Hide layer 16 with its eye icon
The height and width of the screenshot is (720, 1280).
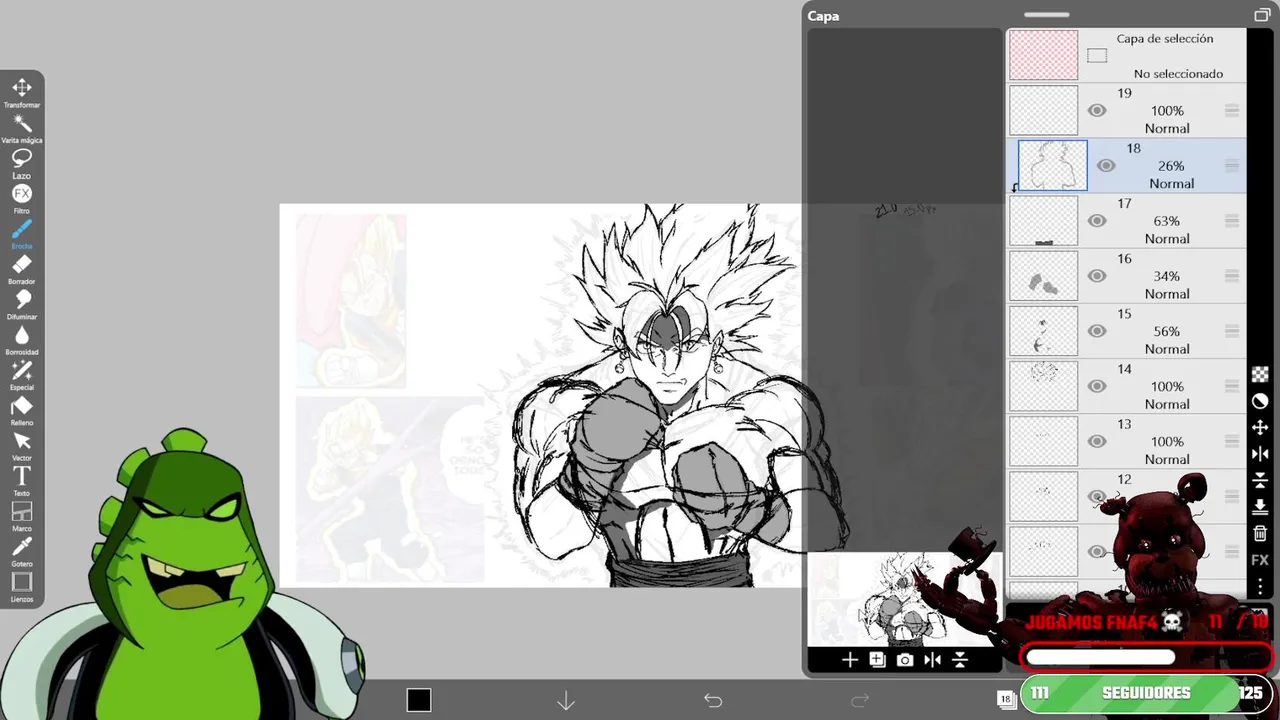1097,276
